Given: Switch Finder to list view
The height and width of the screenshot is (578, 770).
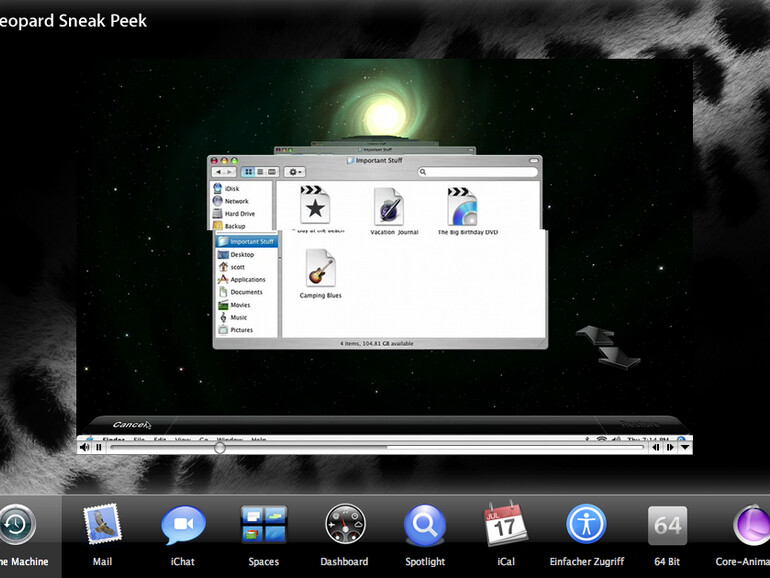Looking at the screenshot, I should click(260, 172).
